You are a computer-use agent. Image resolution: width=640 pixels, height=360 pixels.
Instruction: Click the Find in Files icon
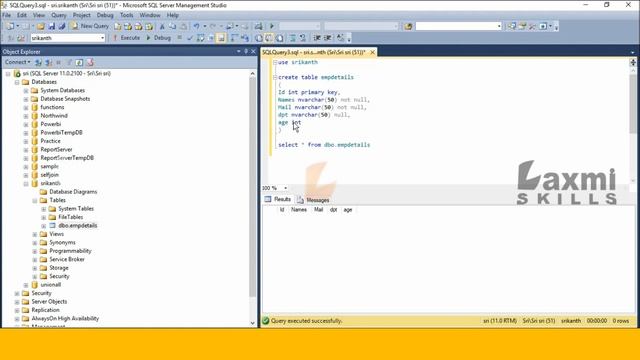click(408, 27)
